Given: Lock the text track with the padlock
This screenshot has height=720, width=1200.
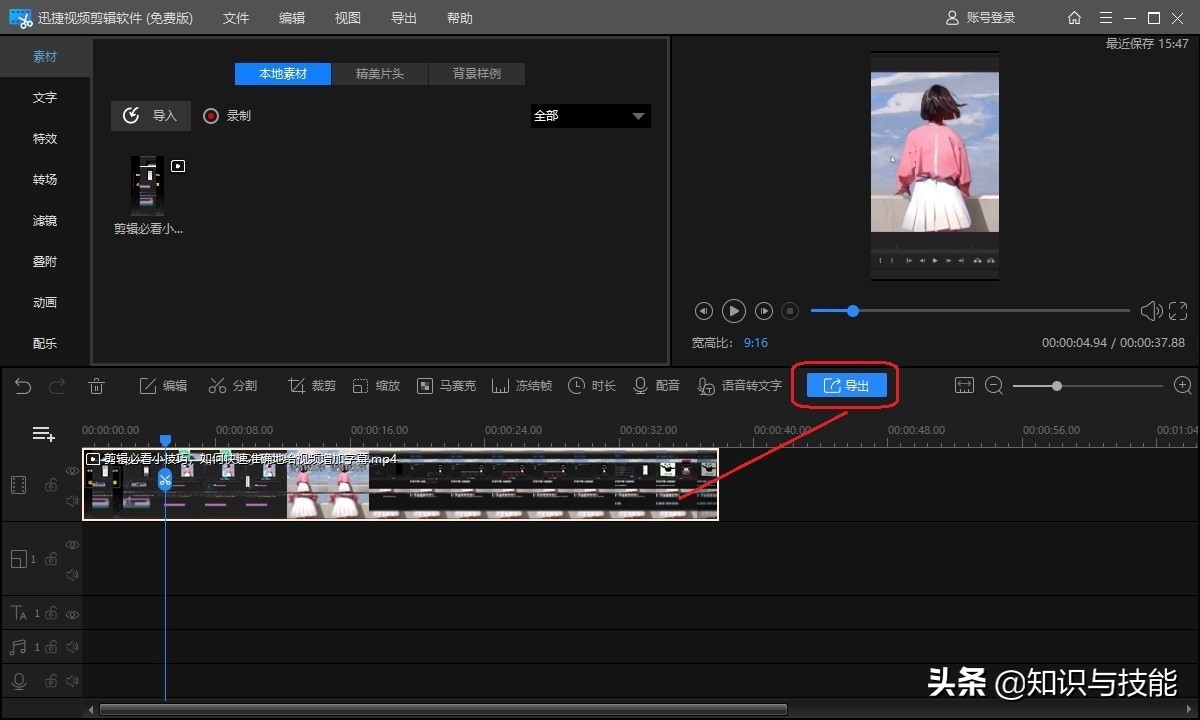Looking at the screenshot, I should pyautogui.click(x=50, y=614).
